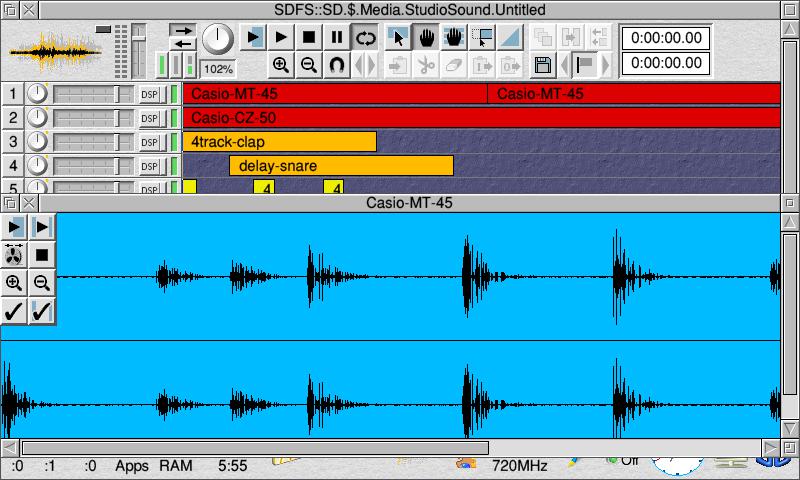Click the track 2 number button
The image size is (800, 480).
[13, 118]
